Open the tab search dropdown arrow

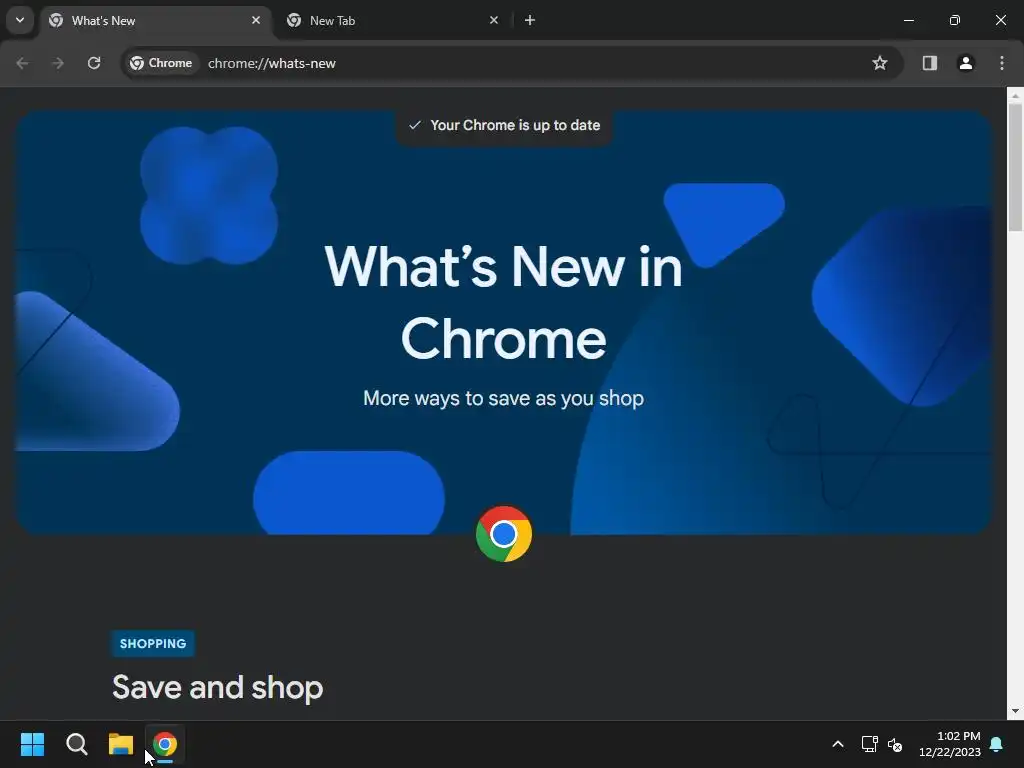click(x=20, y=20)
